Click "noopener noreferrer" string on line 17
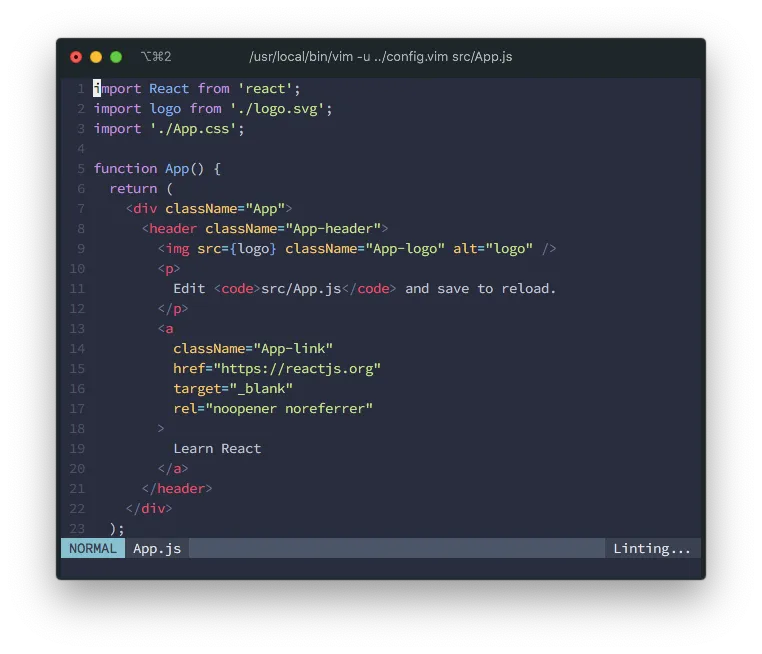This screenshot has width=762, height=654. [x=289, y=409]
